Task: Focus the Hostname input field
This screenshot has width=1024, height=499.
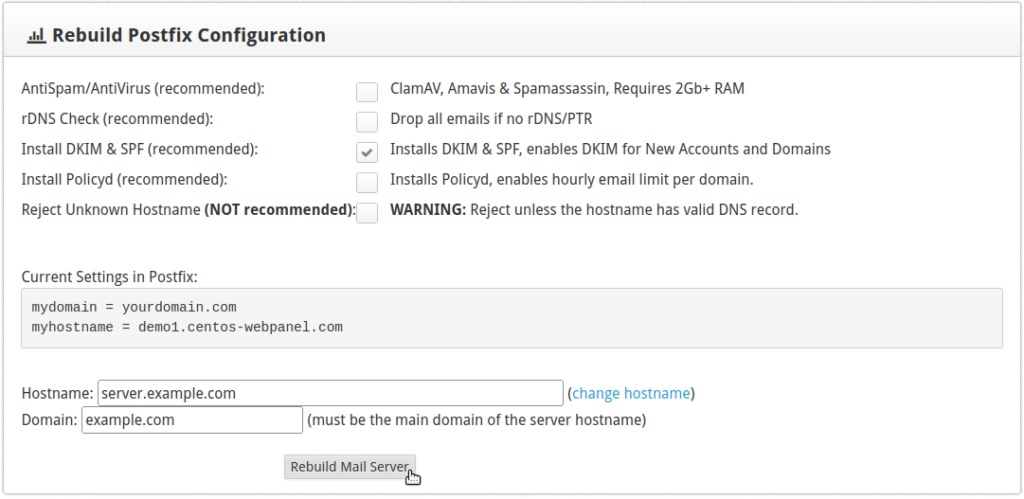Action: (330, 393)
